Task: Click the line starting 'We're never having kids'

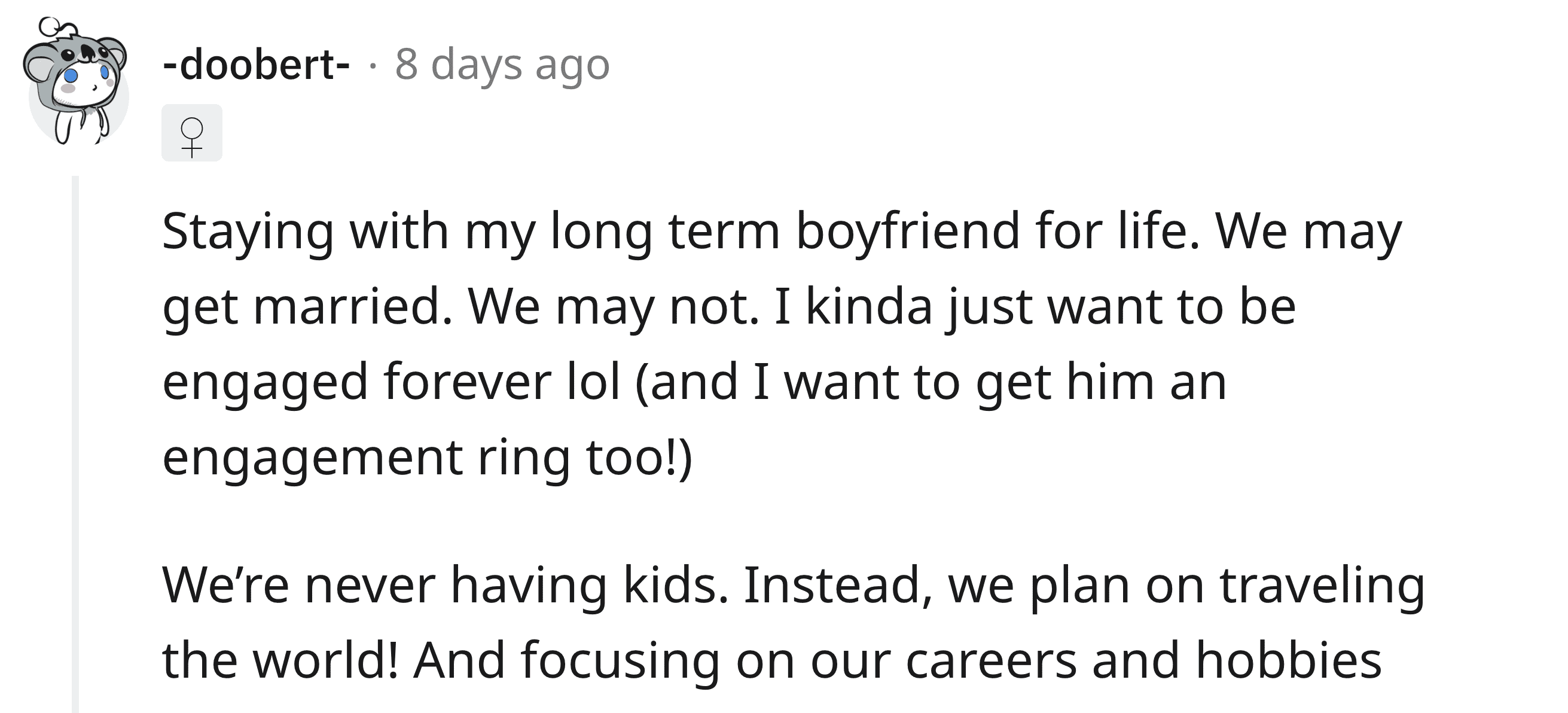Action: click(792, 586)
